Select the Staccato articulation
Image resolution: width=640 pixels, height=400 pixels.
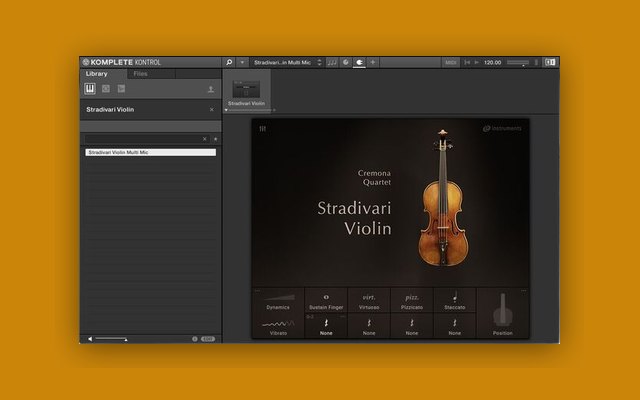(x=455, y=301)
